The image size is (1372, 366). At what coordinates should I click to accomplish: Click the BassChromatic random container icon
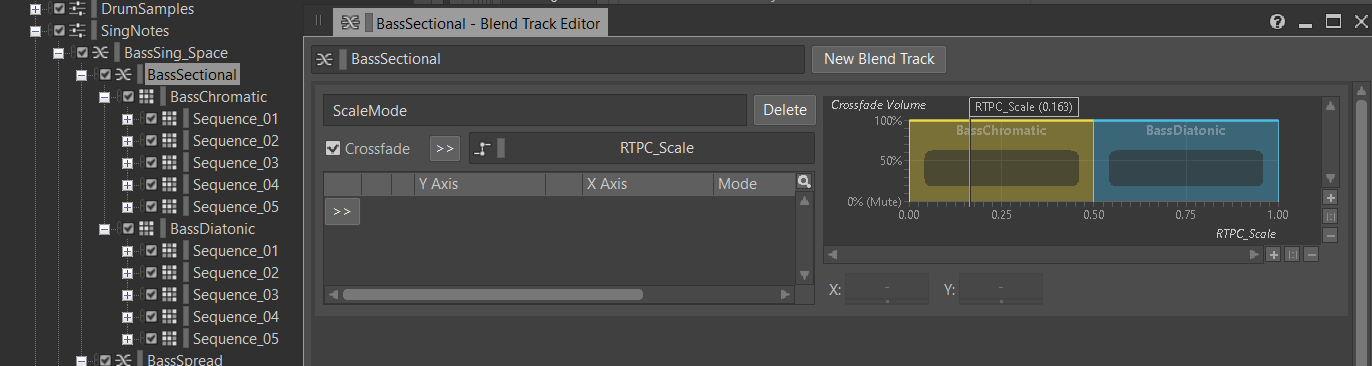click(x=146, y=97)
